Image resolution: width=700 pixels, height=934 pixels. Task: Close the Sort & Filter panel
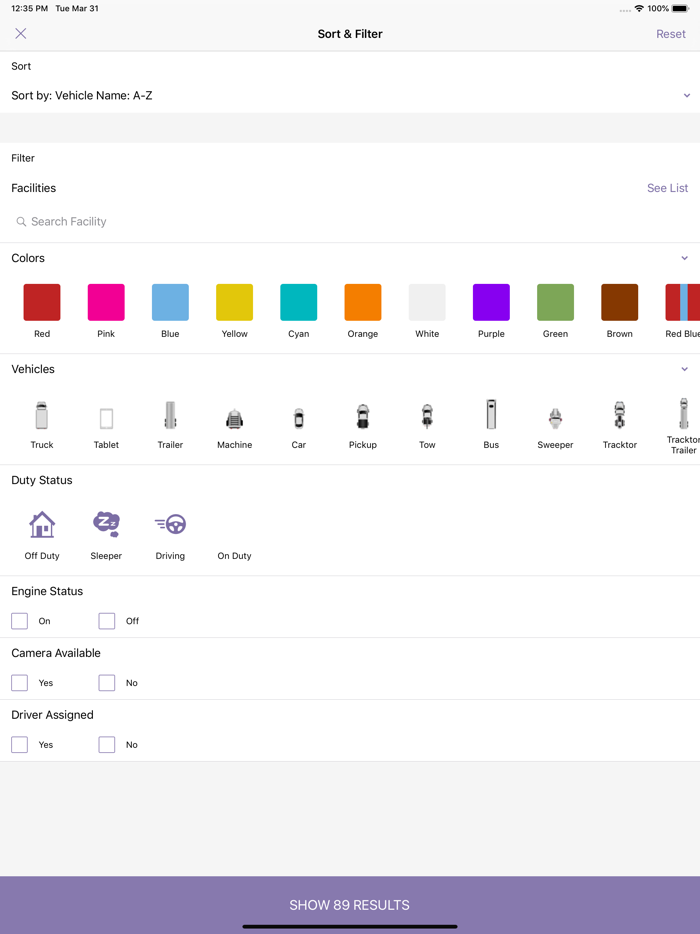(21, 33)
